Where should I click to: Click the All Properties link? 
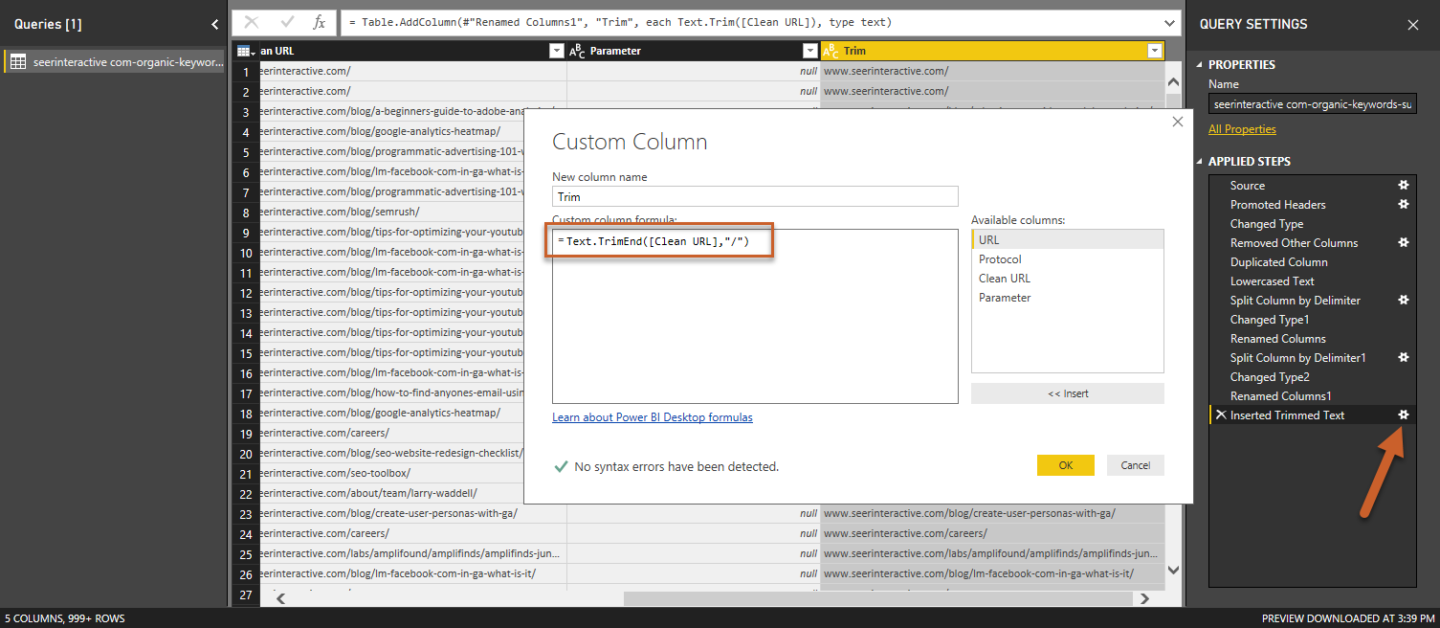pos(1242,129)
